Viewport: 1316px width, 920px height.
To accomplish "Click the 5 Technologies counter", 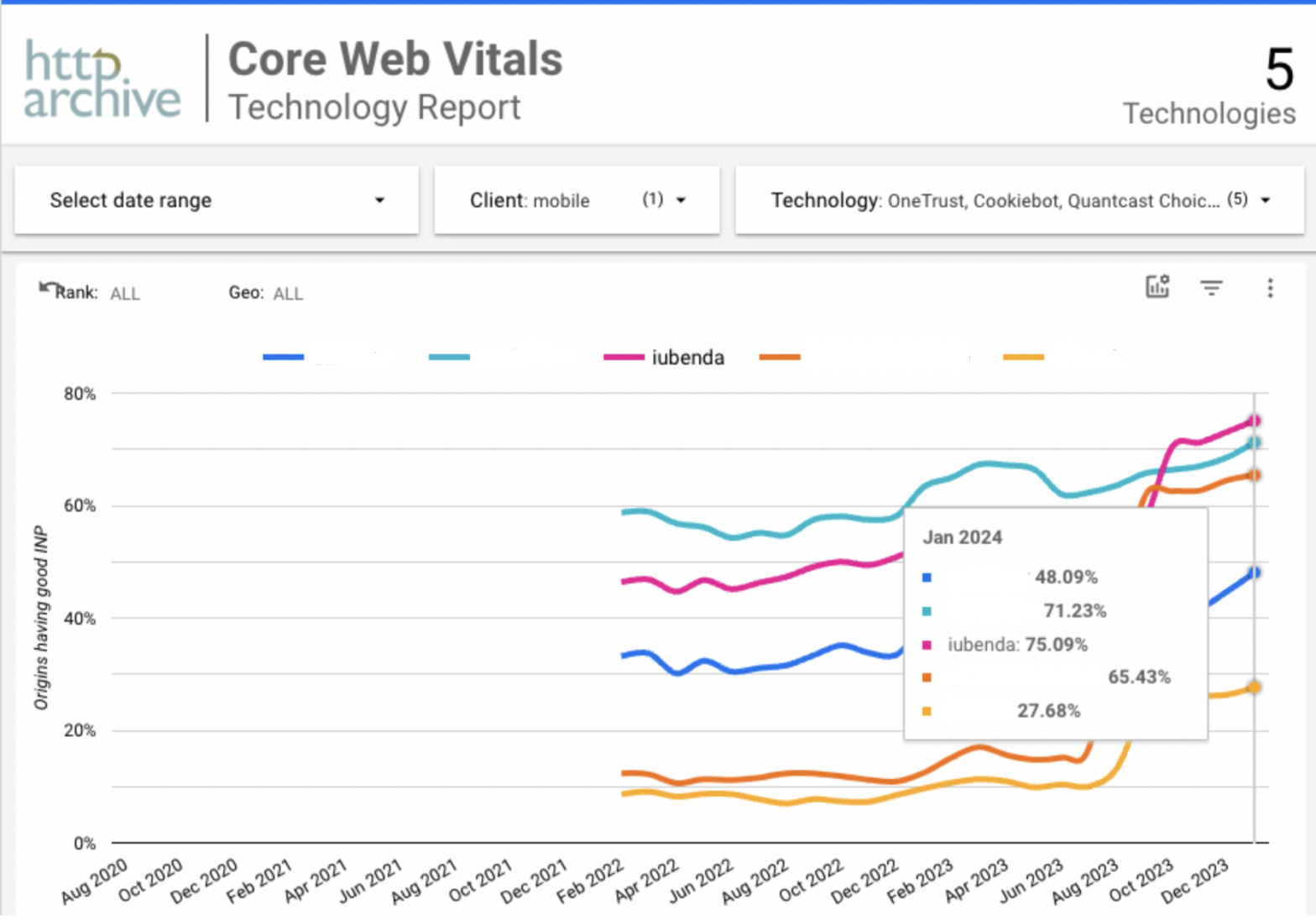I will point(1209,84).
